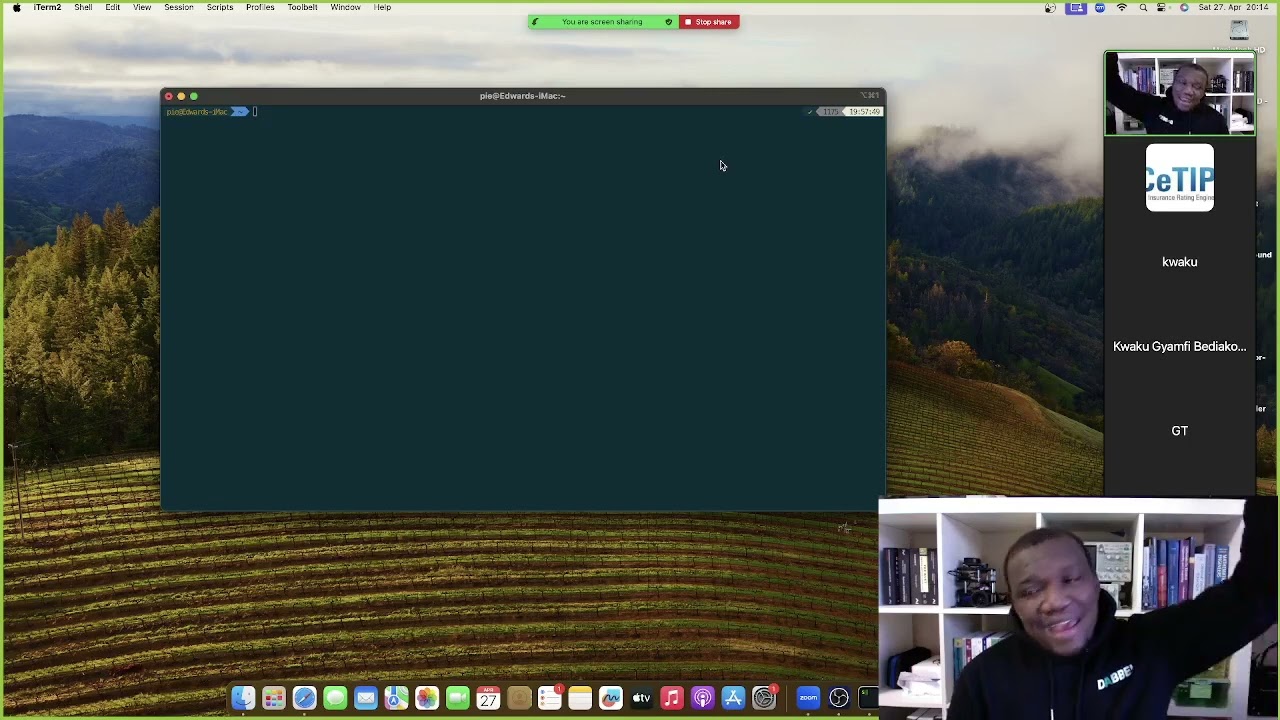Open Contacts app in the Dock
Image resolution: width=1280 pixels, height=720 pixels.
[519, 698]
